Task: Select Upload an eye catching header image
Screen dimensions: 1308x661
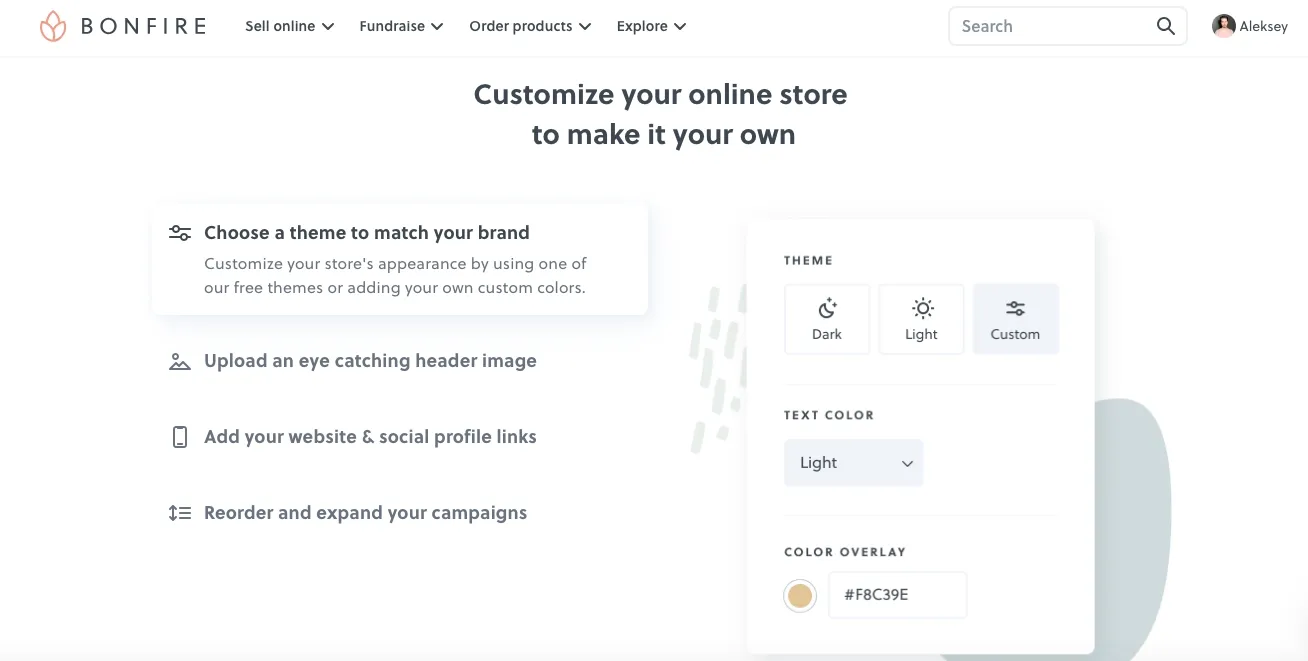Action: (x=370, y=361)
